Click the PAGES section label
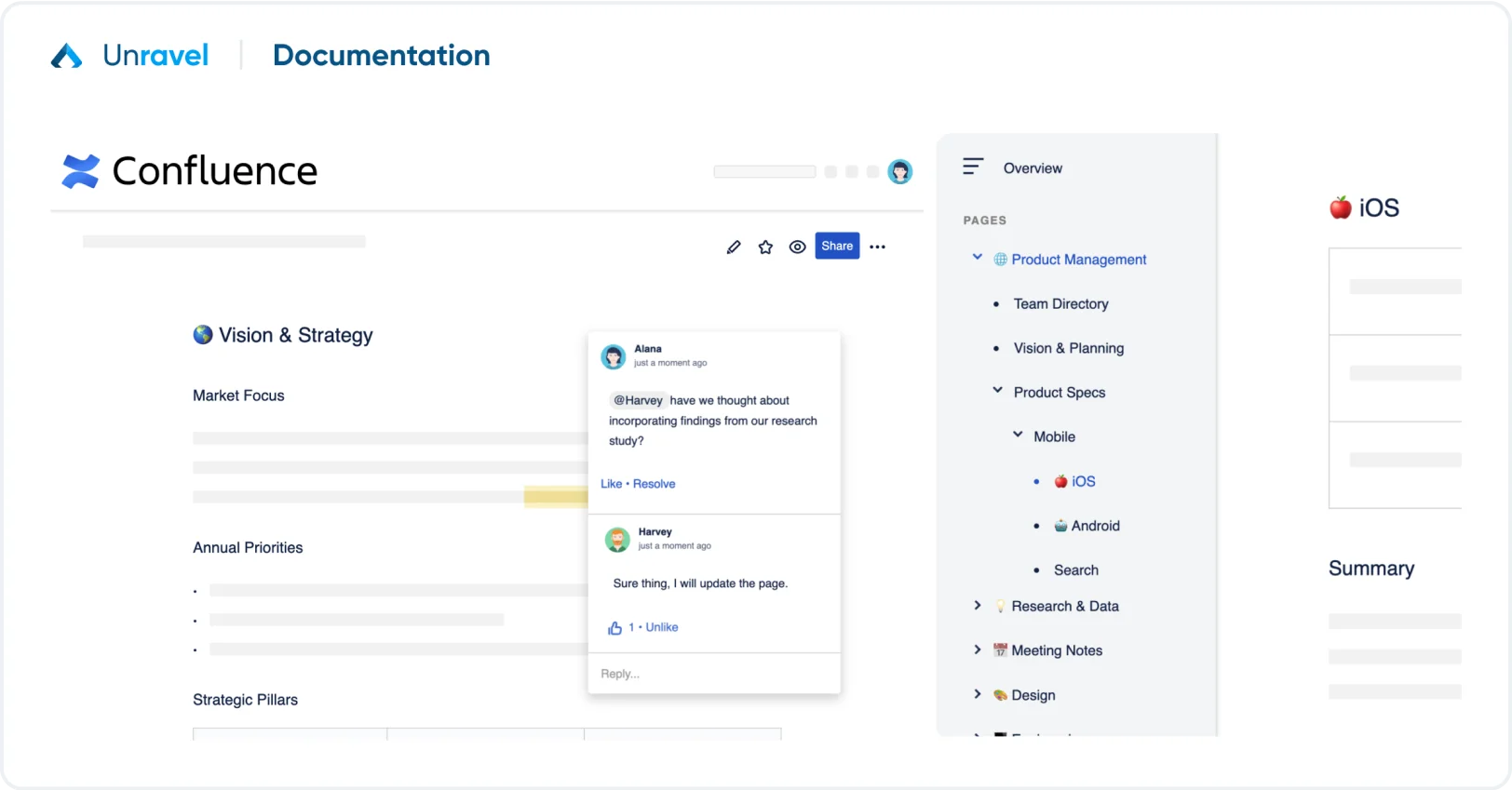Screen dimensions: 1512x790 pos(985,221)
